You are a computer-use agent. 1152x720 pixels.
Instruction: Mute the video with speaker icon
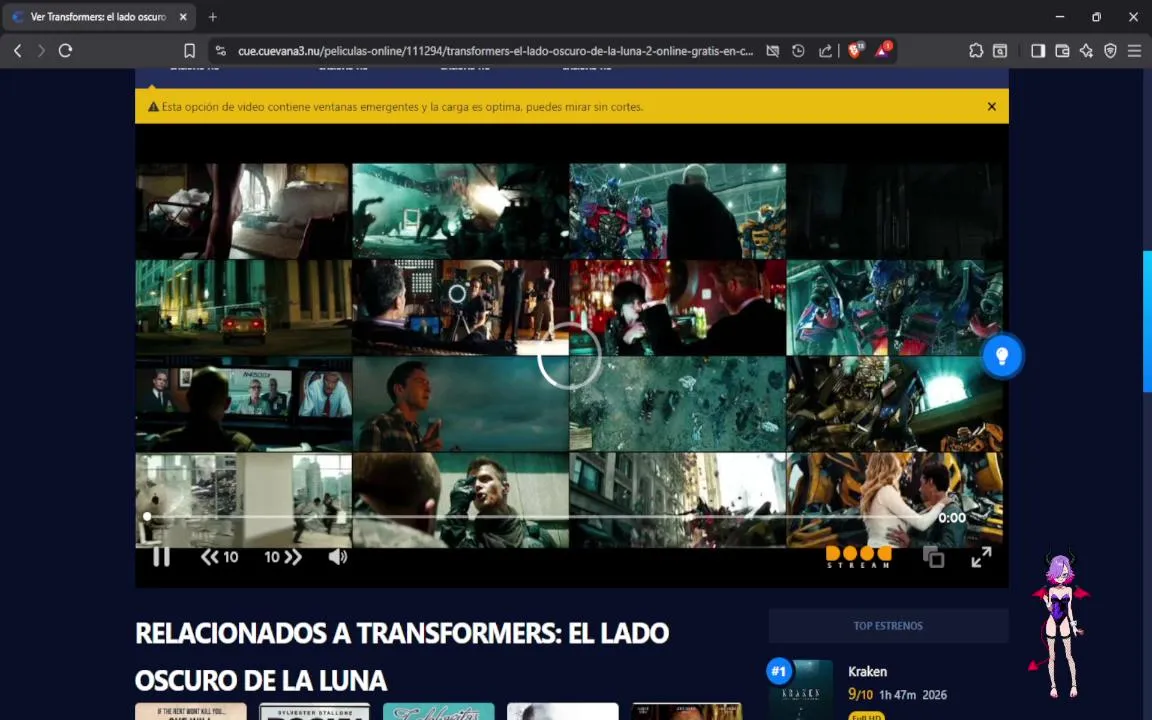click(337, 557)
